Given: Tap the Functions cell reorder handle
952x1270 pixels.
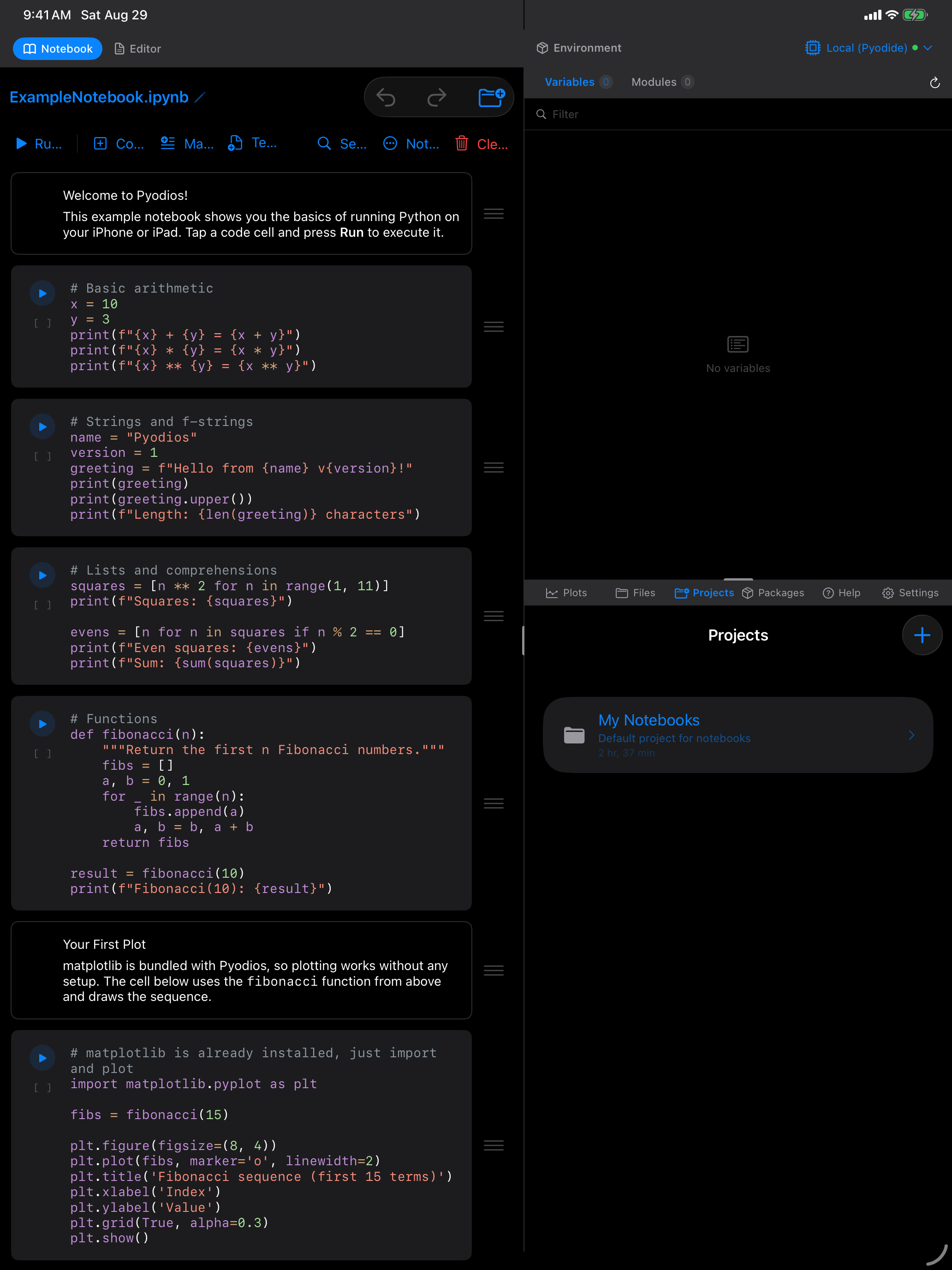Looking at the screenshot, I should [494, 803].
